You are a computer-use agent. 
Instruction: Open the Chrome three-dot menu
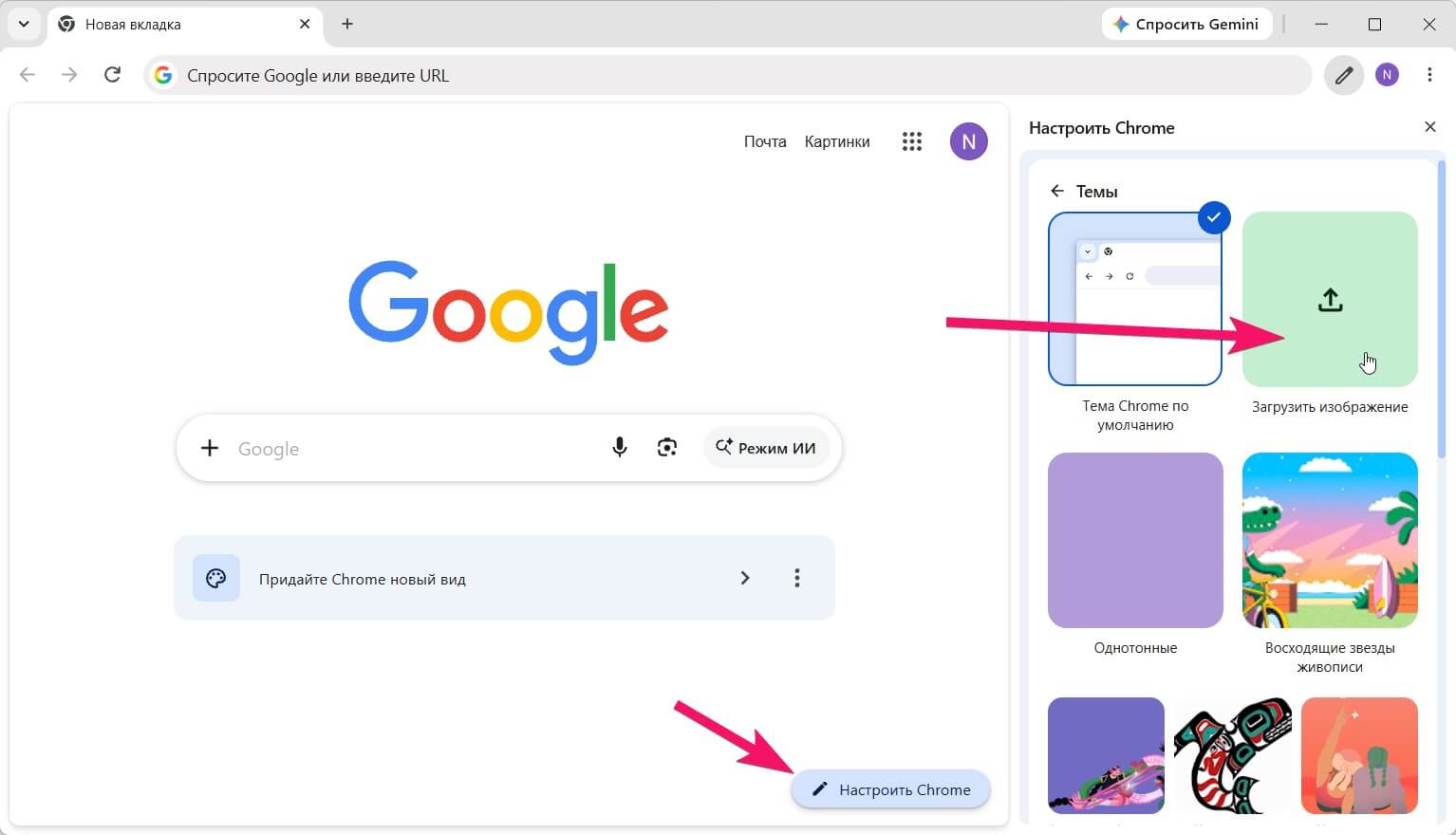(x=1429, y=75)
